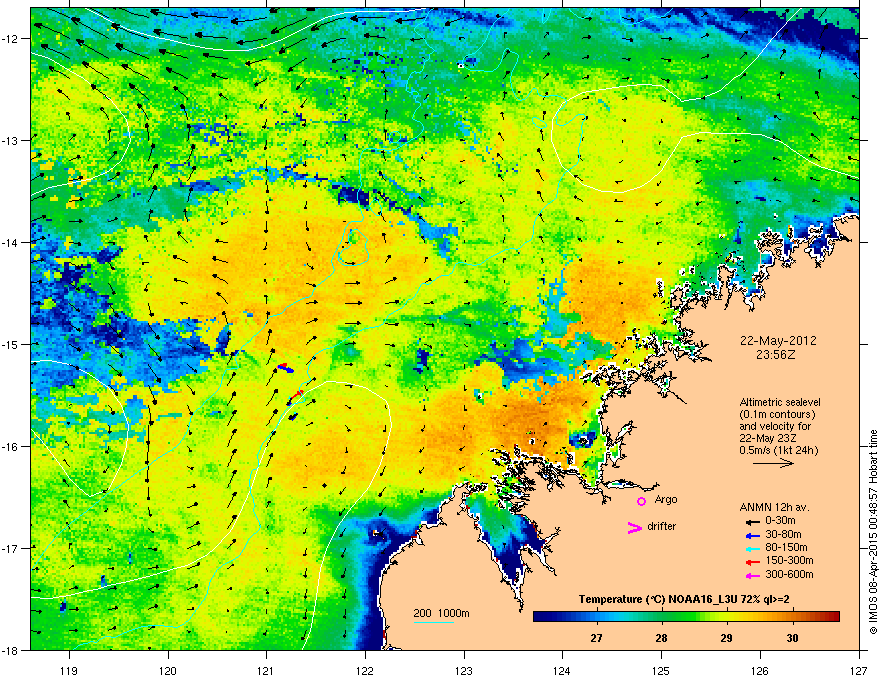Click the longitude axis label 125

pyautogui.click(x=661, y=670)
